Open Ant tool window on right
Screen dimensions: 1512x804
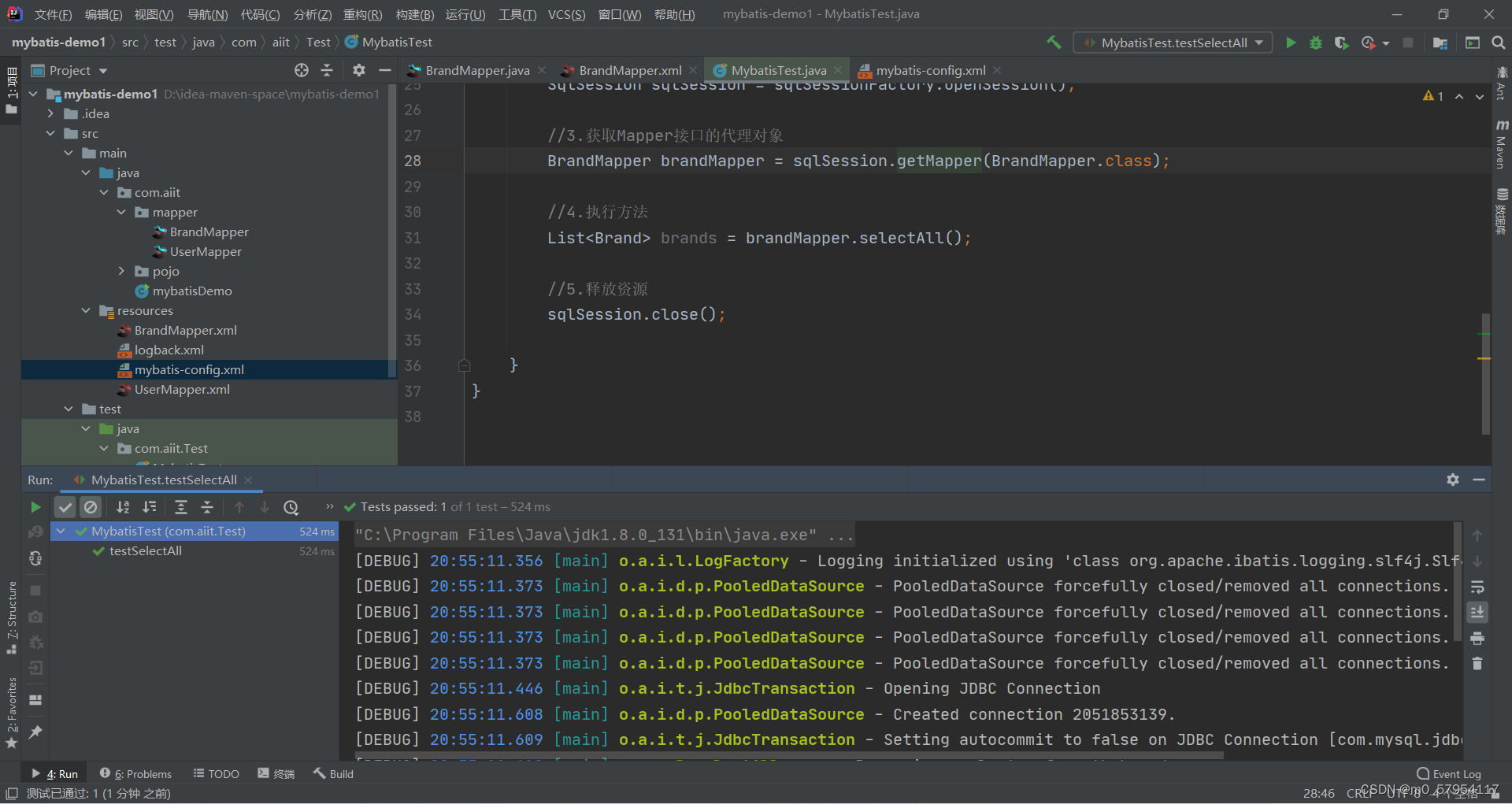coord(1502,83)
